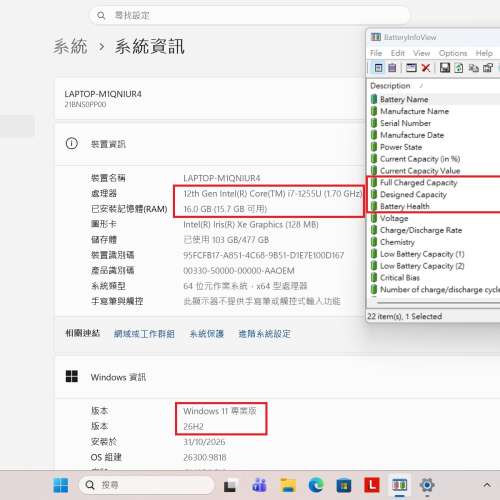Open the Windows Start button
Image resolution: width=500 pixels, height=500 pixels.
(x=61, y=485)
